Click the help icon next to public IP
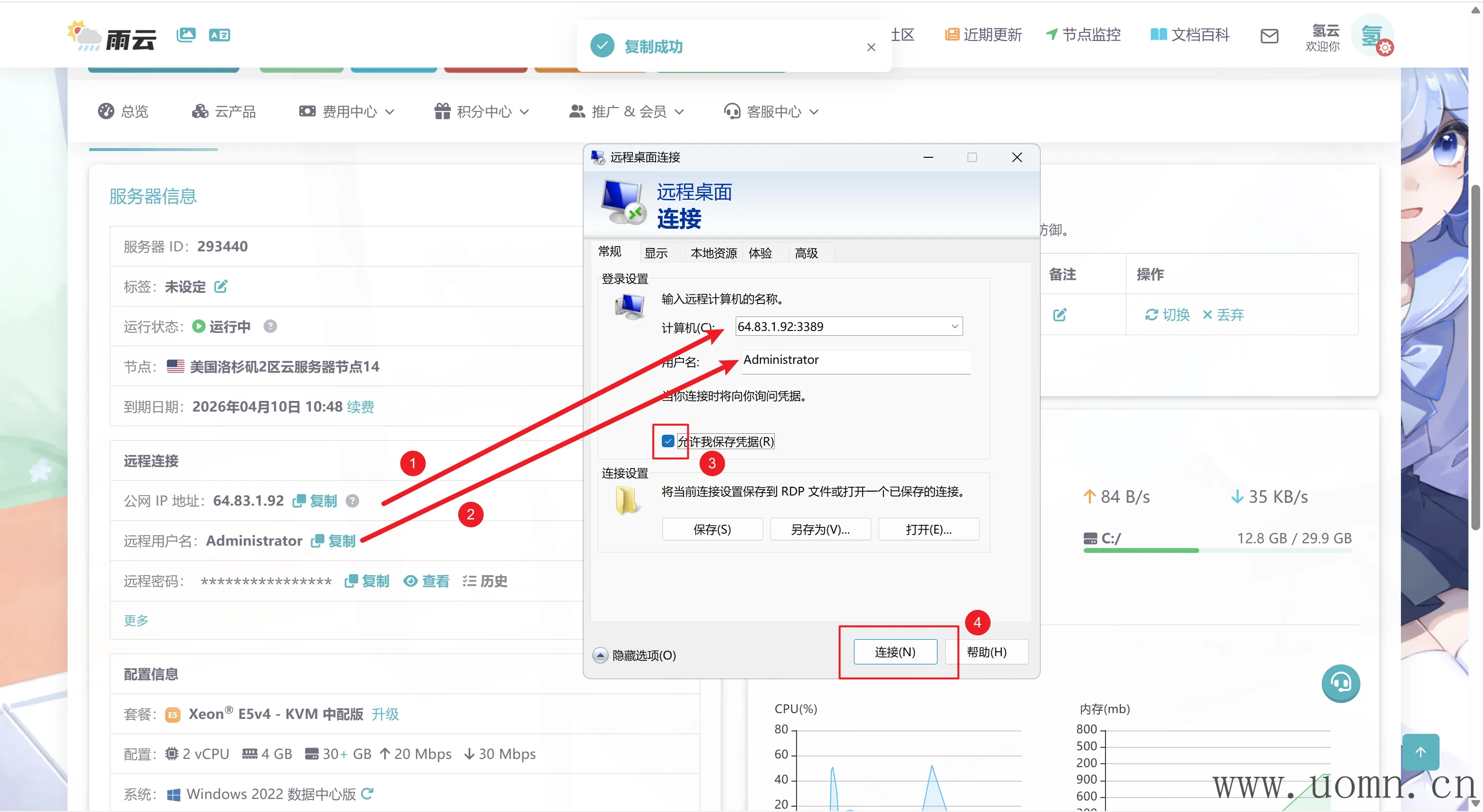 (x=352, y=501)
